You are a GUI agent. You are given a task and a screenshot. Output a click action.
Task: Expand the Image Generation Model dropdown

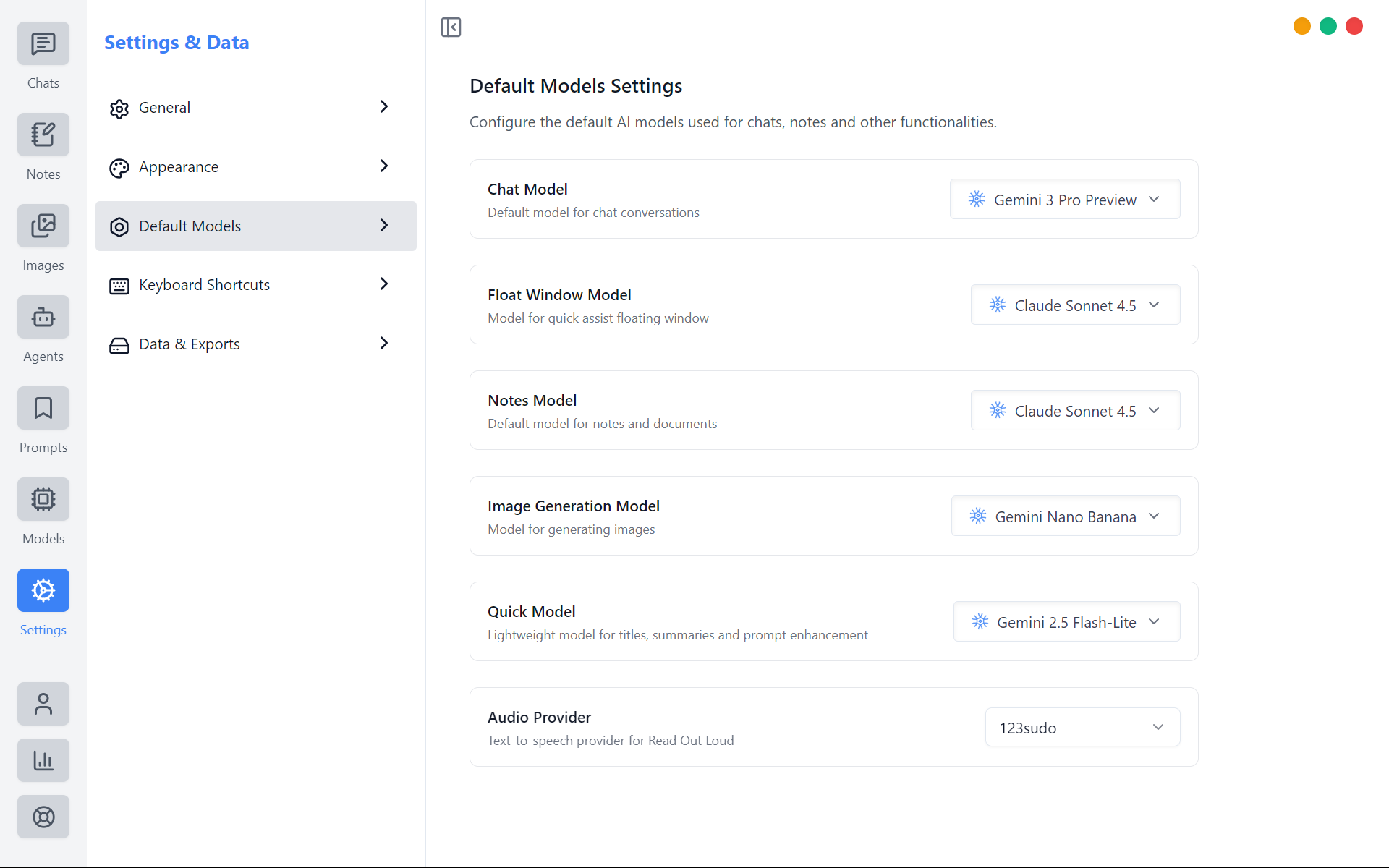[x=1065, y=516]
